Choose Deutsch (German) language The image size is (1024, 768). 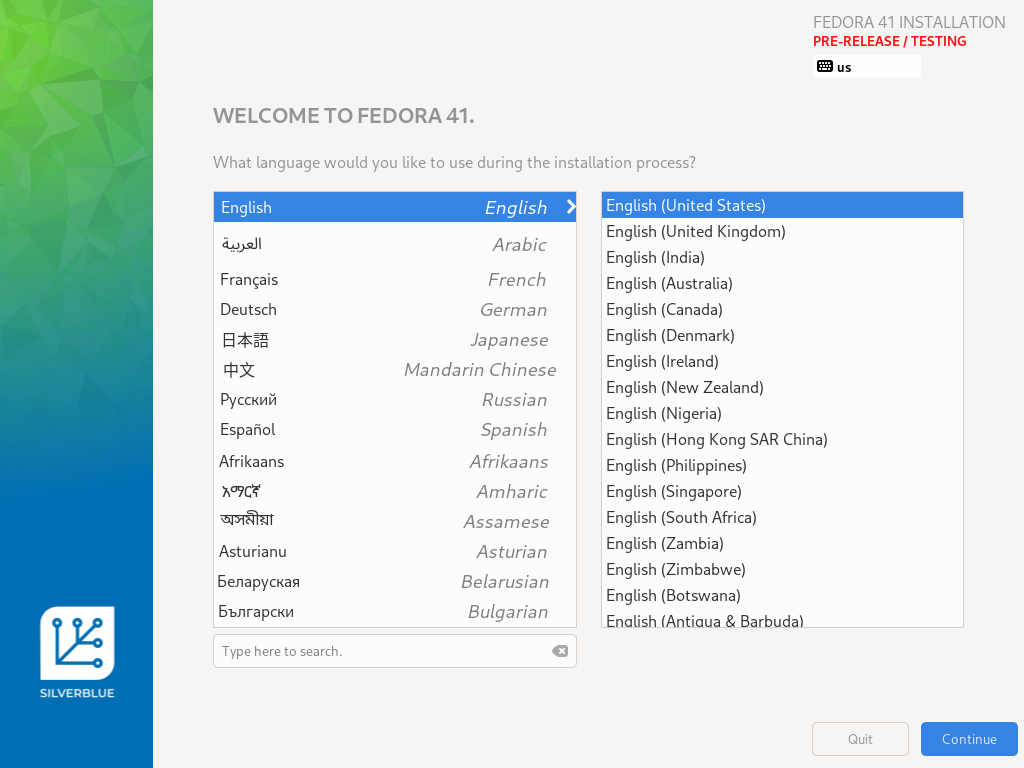pyautogui.click(x=394, y=310)
